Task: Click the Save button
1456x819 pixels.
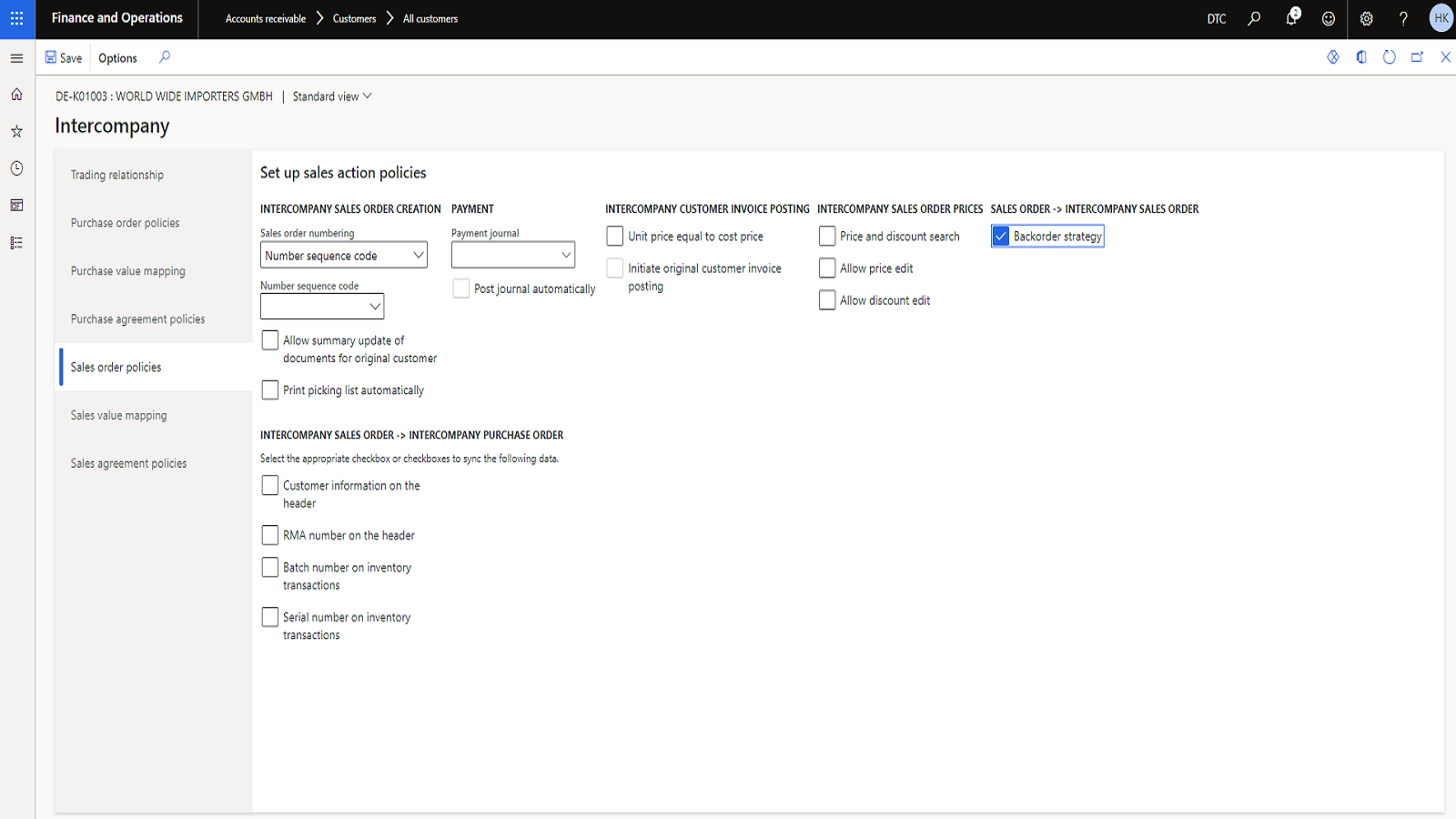Action: [x=64, y=57]
